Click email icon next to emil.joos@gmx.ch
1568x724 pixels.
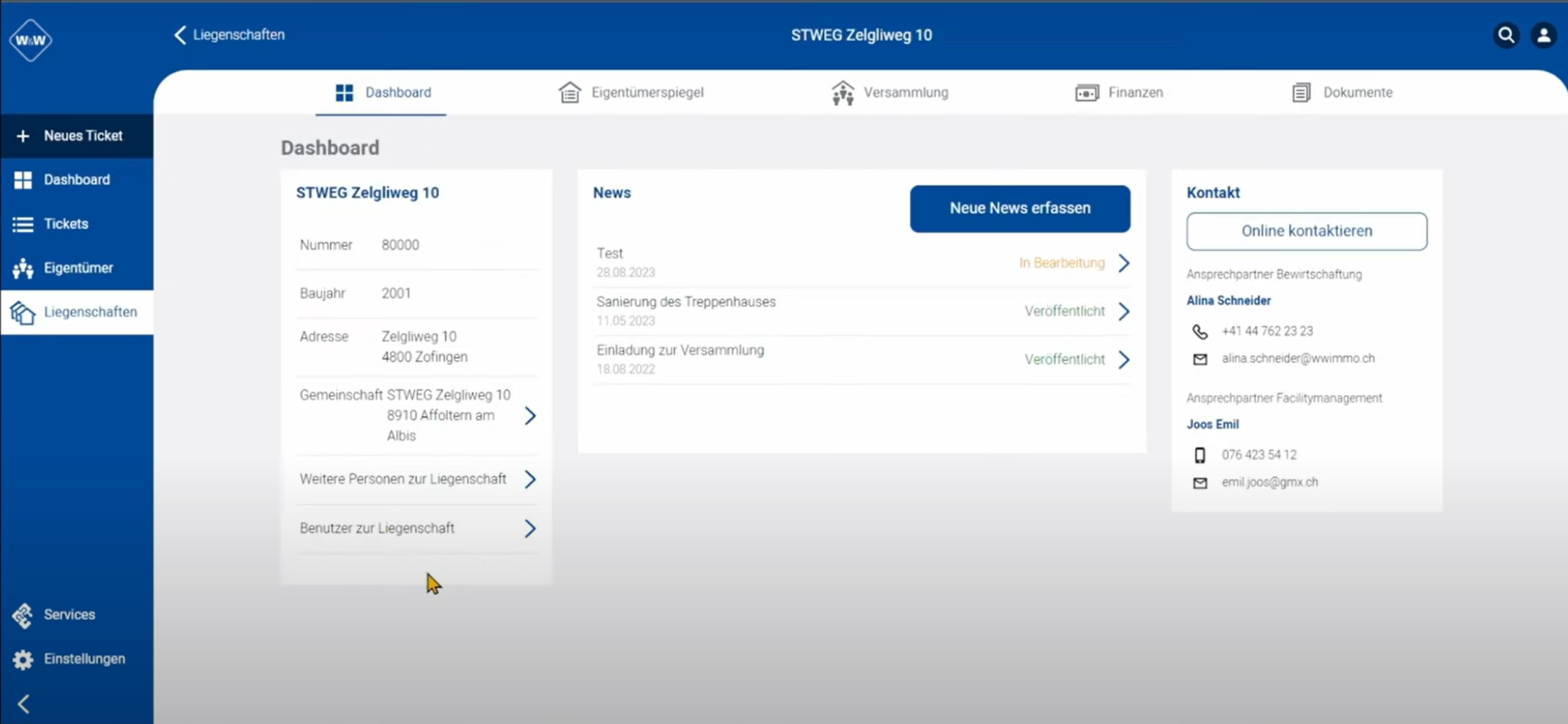point(1200,482)
